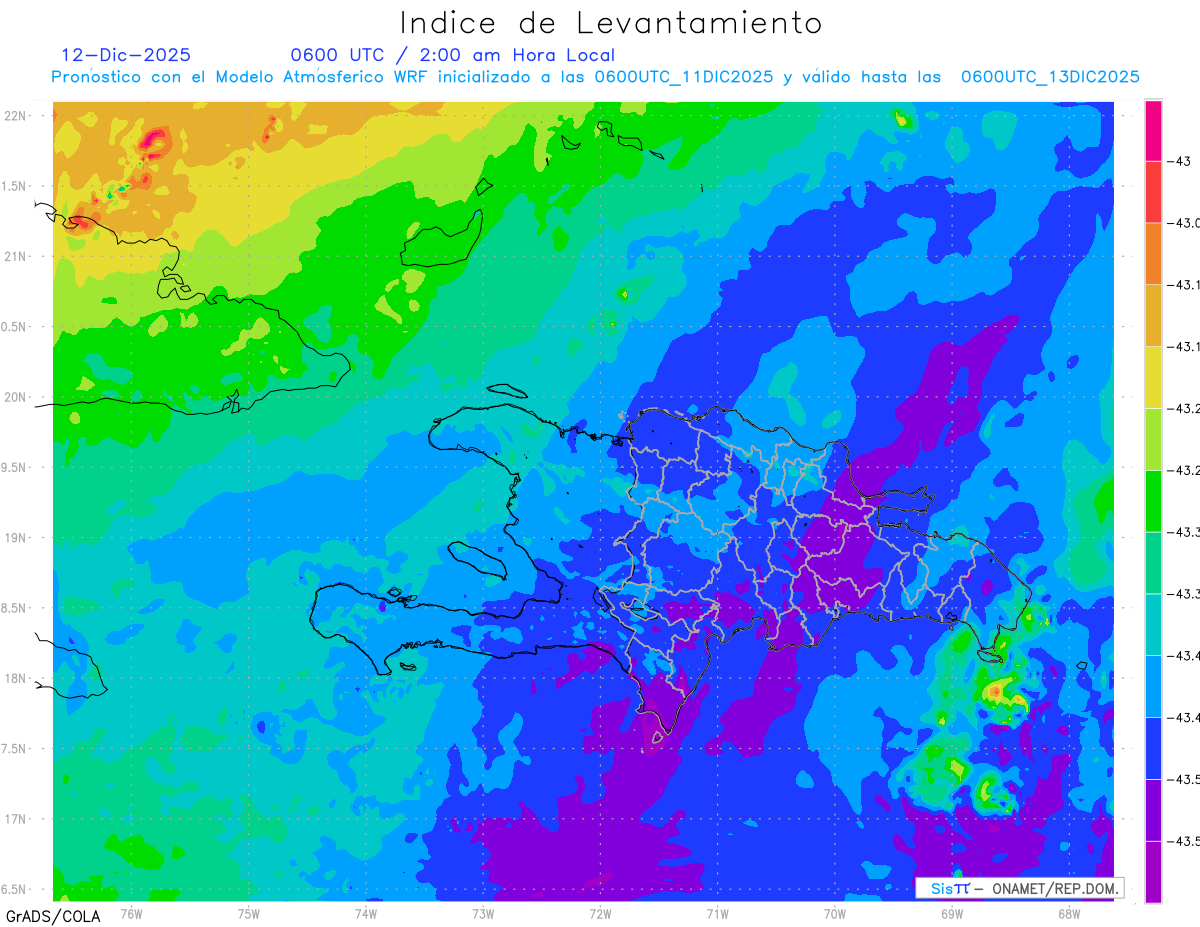Click the yellow-green colorbar swatch
This screenshot has height=927, width=1200.
(x=1153, y=439)
